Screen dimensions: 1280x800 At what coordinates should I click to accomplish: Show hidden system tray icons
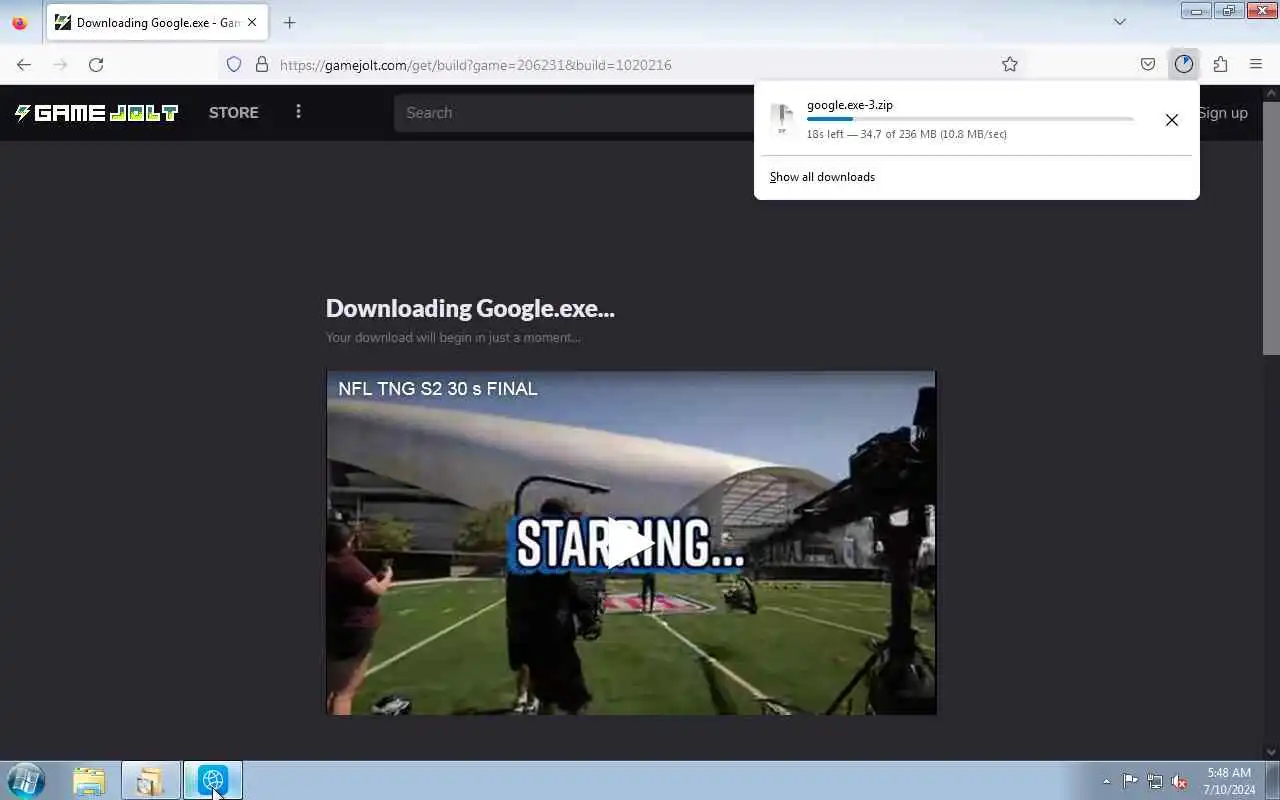(x=1106, y=781)
